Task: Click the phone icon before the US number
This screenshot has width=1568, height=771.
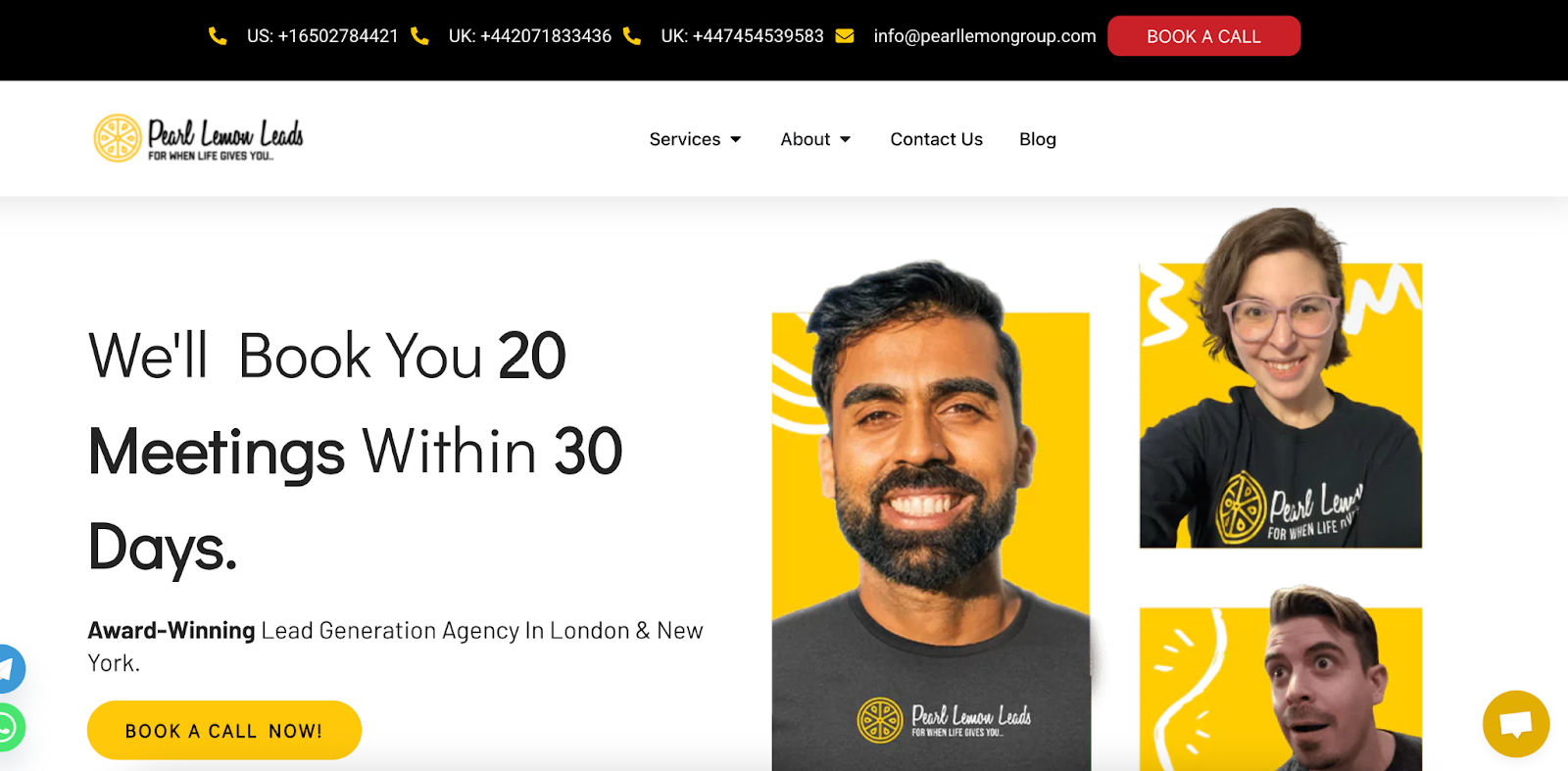Action: point(218,36)
